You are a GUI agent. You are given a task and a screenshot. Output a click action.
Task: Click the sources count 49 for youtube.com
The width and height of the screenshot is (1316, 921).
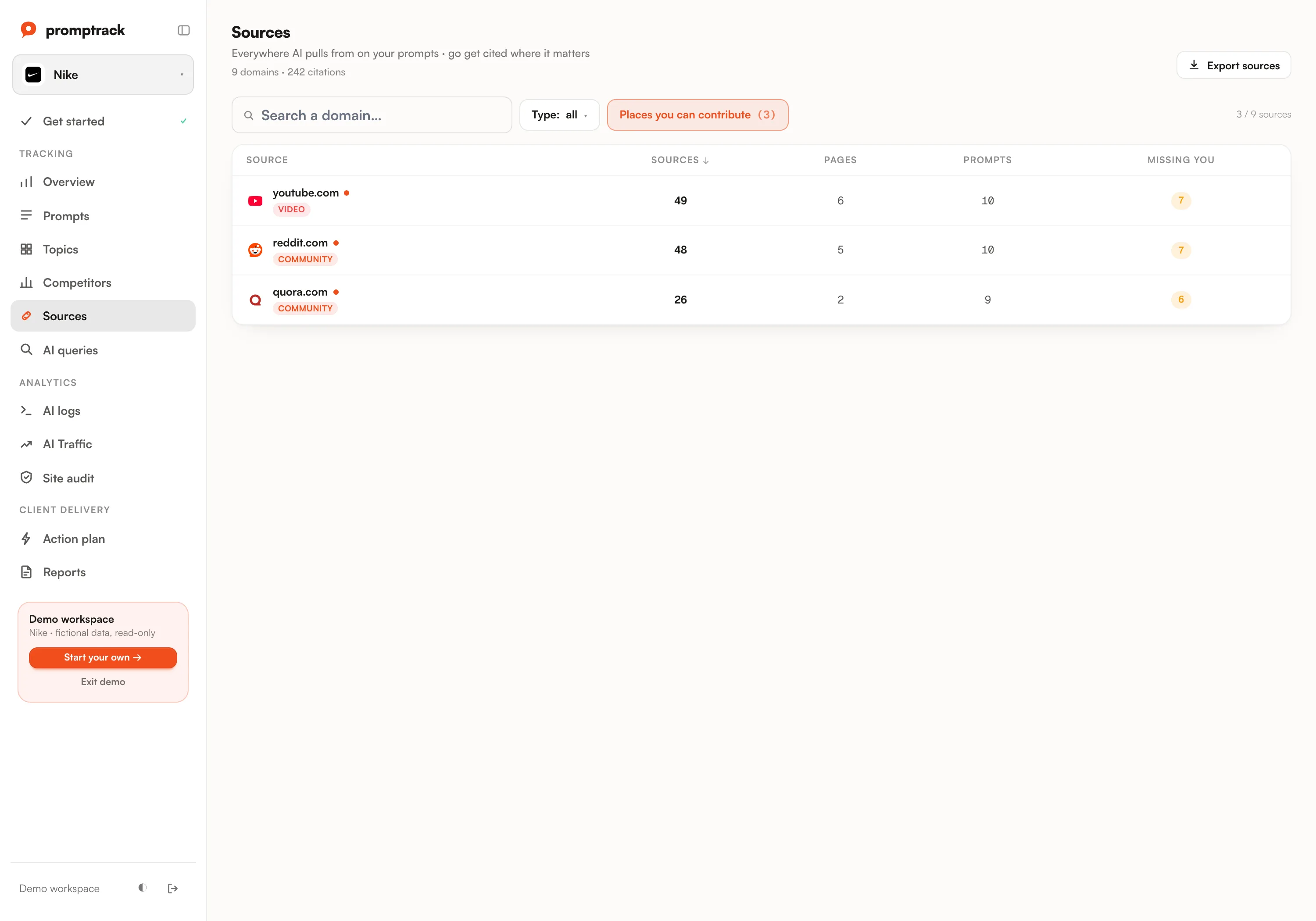point(680,200)
